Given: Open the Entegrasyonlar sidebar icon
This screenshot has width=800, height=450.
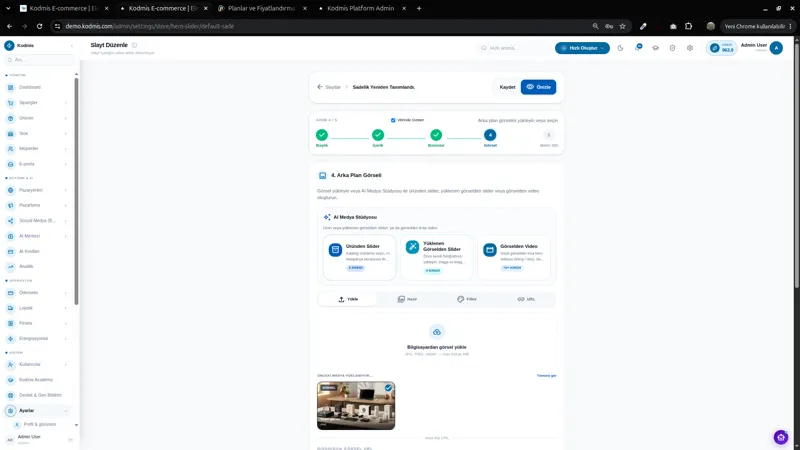Looking at the screenshot, I should (x=11, y=338).
